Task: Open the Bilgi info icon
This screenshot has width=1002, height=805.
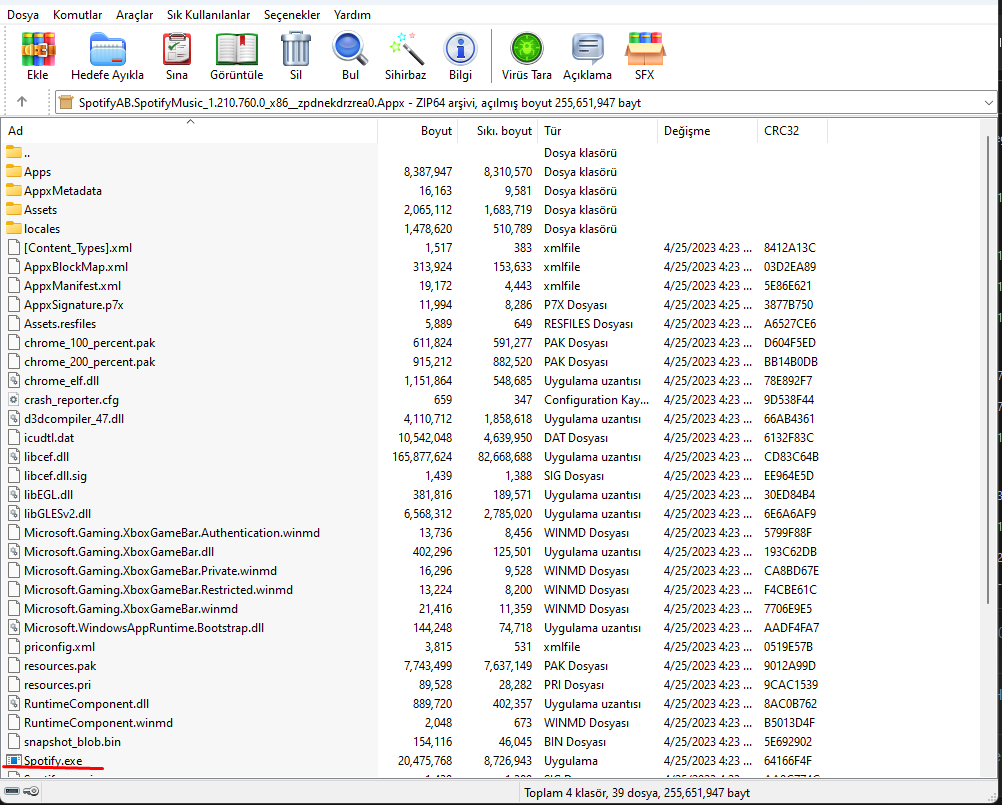Action: point(460,50)
